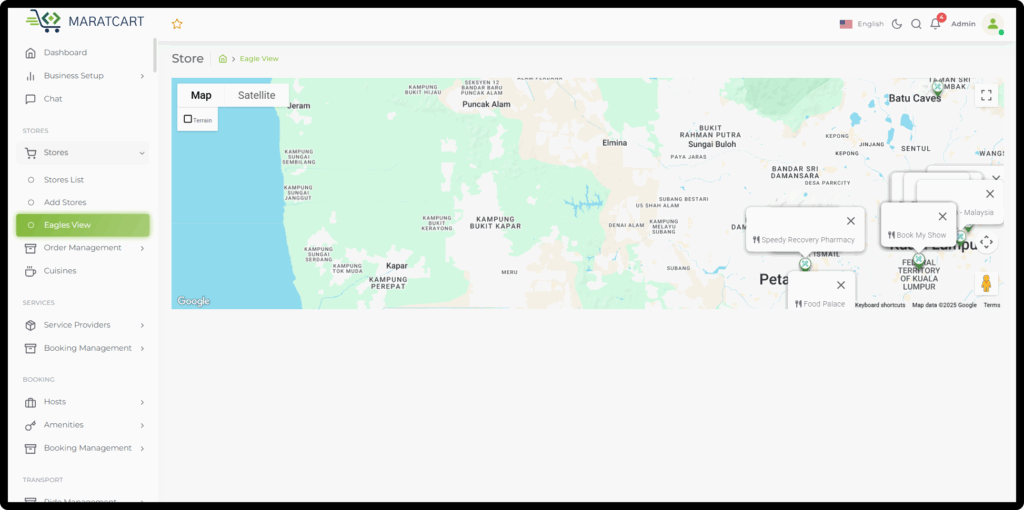The width and height of the screenshot is (1024, 510).
Task: Click the sidebar vertical scrollbar
Action: (155, 55)
